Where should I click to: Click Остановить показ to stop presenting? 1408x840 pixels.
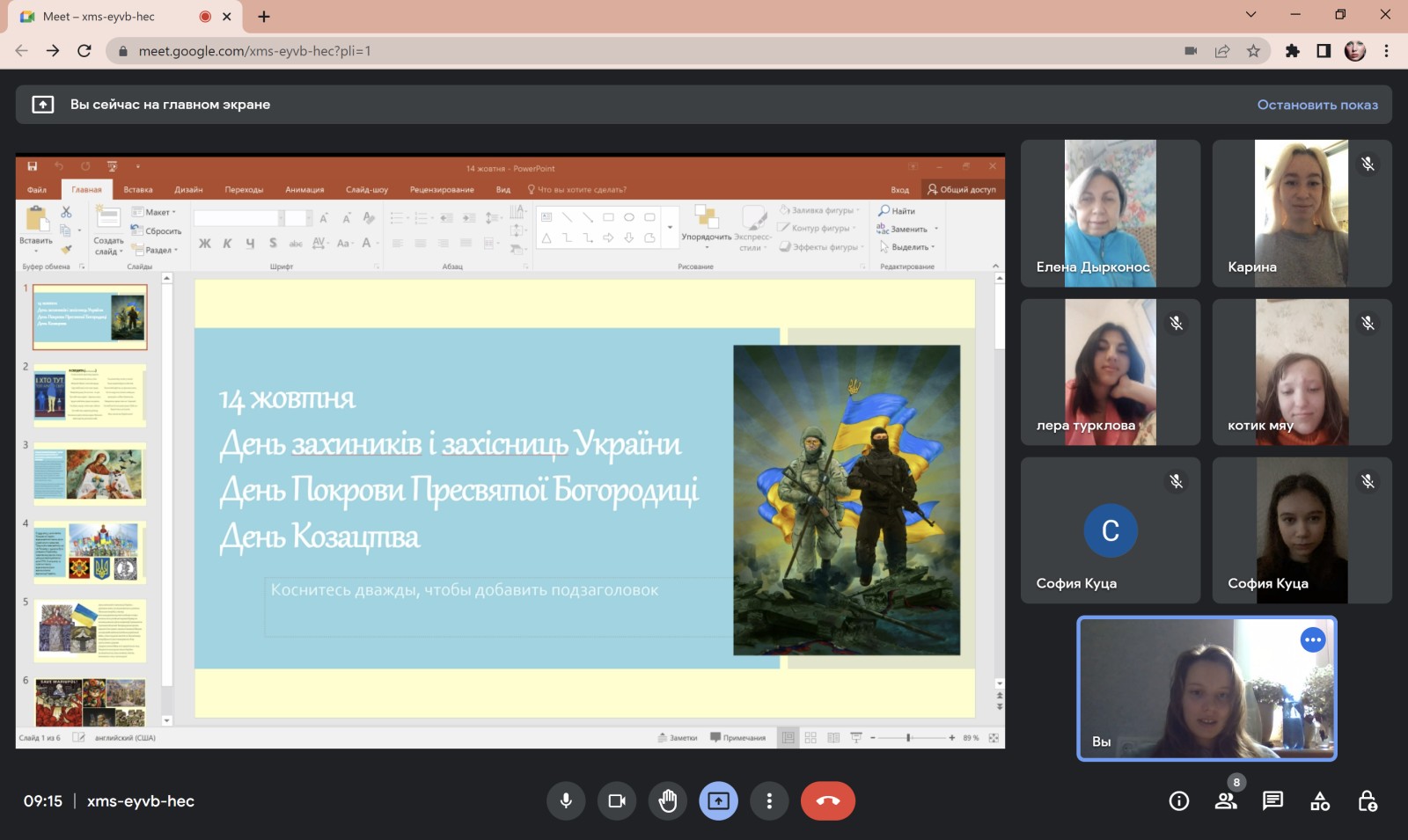point(1317,105)
